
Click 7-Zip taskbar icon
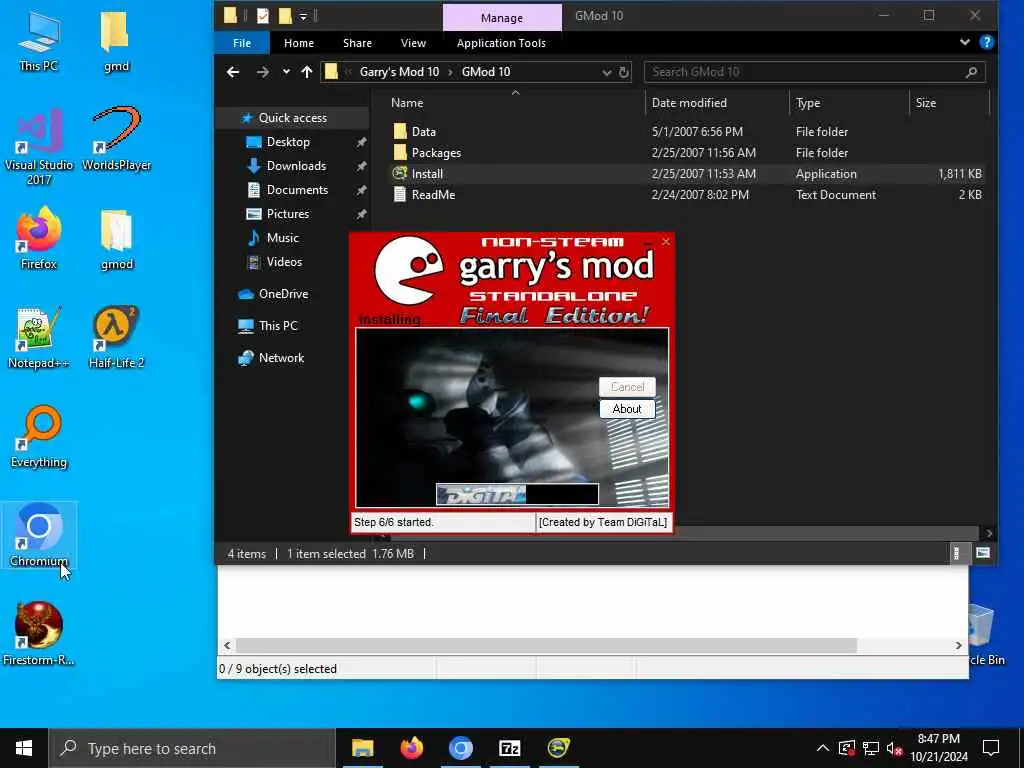click(509, 748)
